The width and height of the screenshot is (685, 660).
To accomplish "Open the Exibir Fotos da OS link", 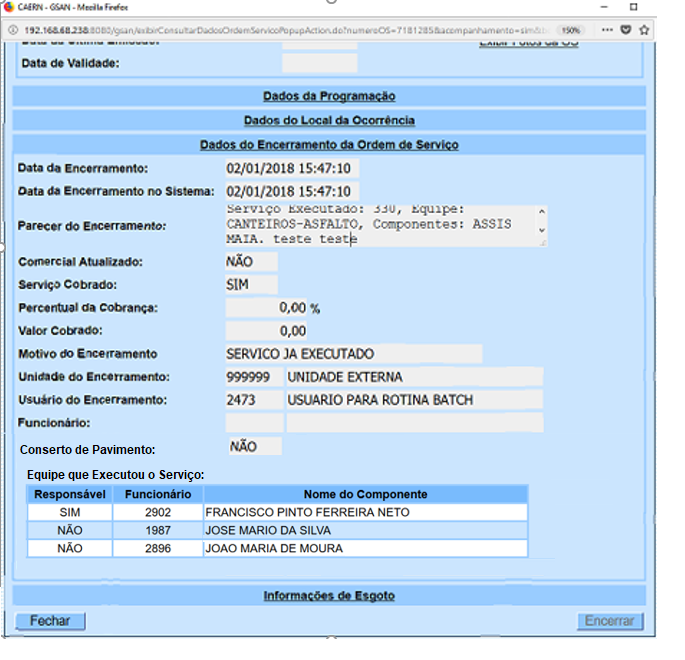I will (529, 42).
